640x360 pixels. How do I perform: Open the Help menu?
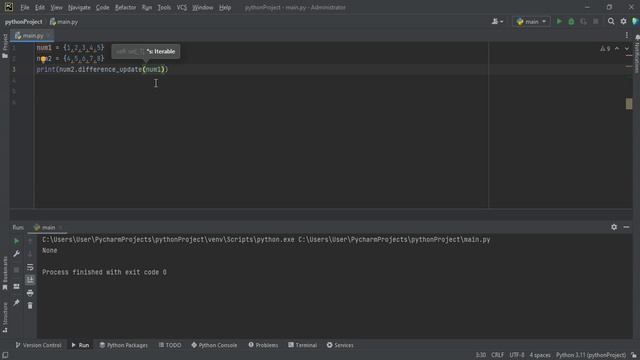click(225, 7)
